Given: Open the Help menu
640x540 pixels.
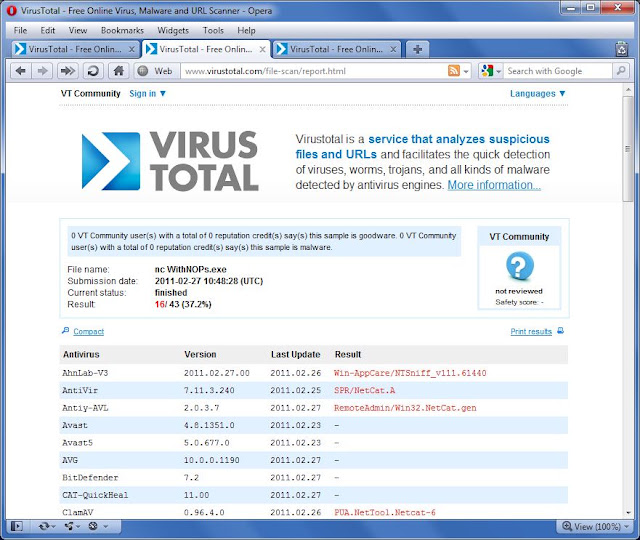Looking at the screenshot, I should pos(246,30).
